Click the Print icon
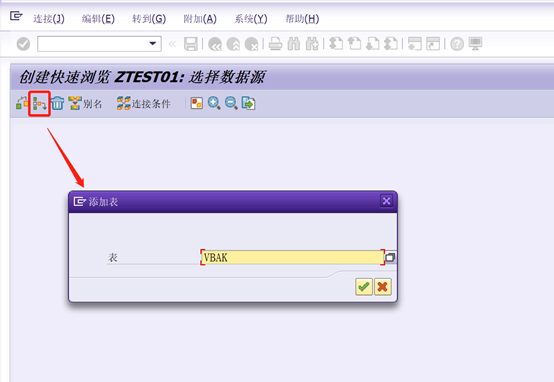This screenshot has width=554, height=382. coord(276,44)
